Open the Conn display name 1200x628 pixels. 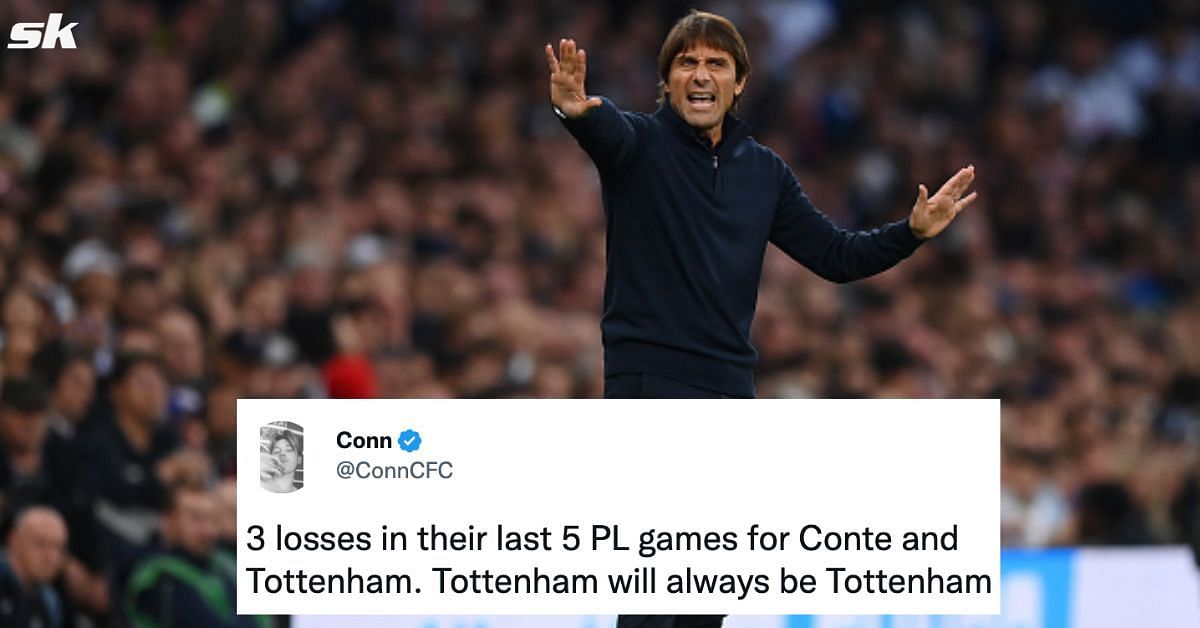(364, 441)
